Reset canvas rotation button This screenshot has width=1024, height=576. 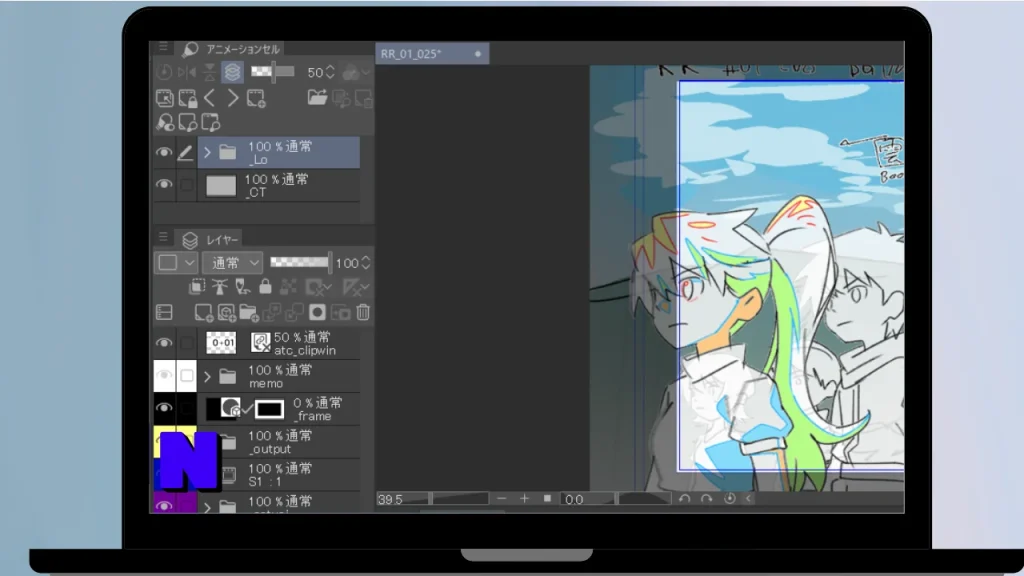tap(729, 499)
